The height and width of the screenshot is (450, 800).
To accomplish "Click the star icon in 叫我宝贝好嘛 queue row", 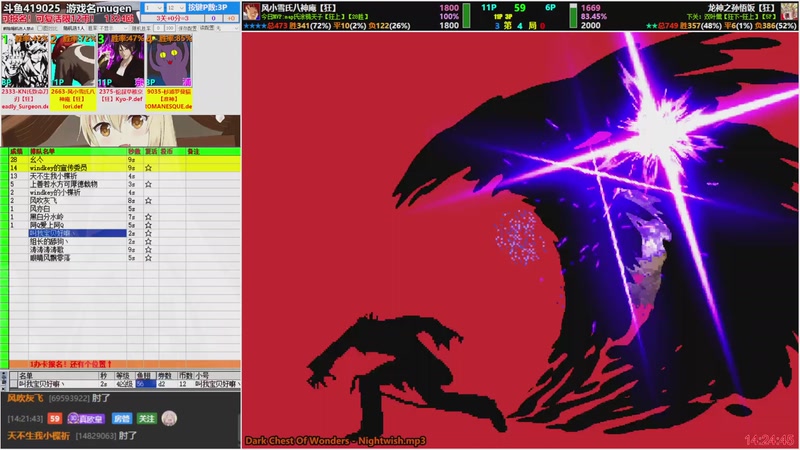I will (148, 233).
